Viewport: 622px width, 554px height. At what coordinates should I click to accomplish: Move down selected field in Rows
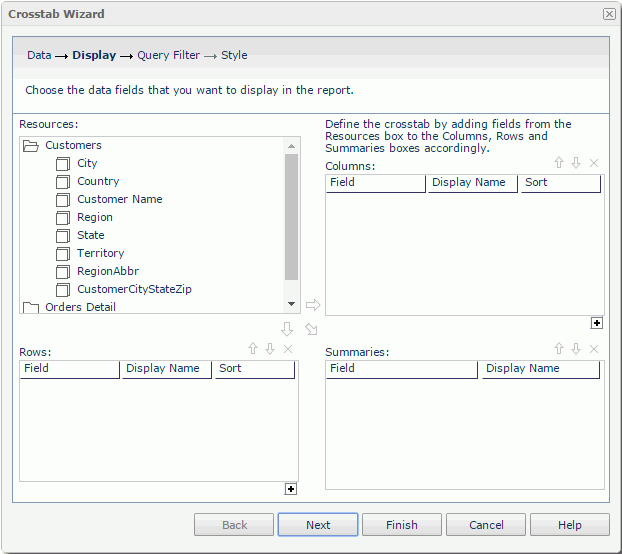pyautogui.click(x=270, y=349)
